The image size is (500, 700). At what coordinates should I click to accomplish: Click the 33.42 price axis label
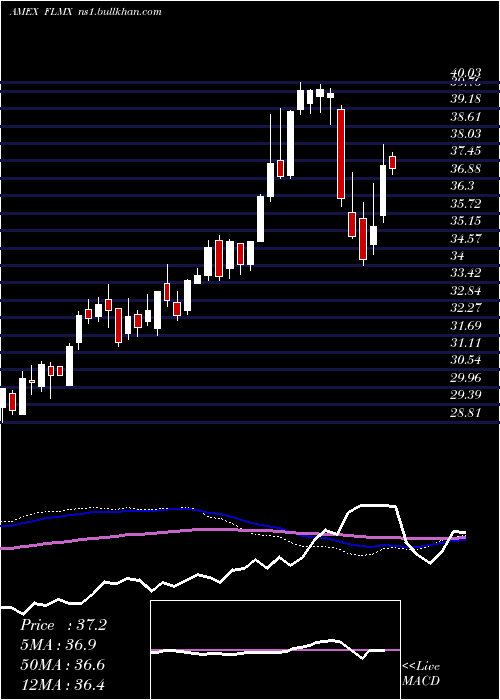click(465, 273)
